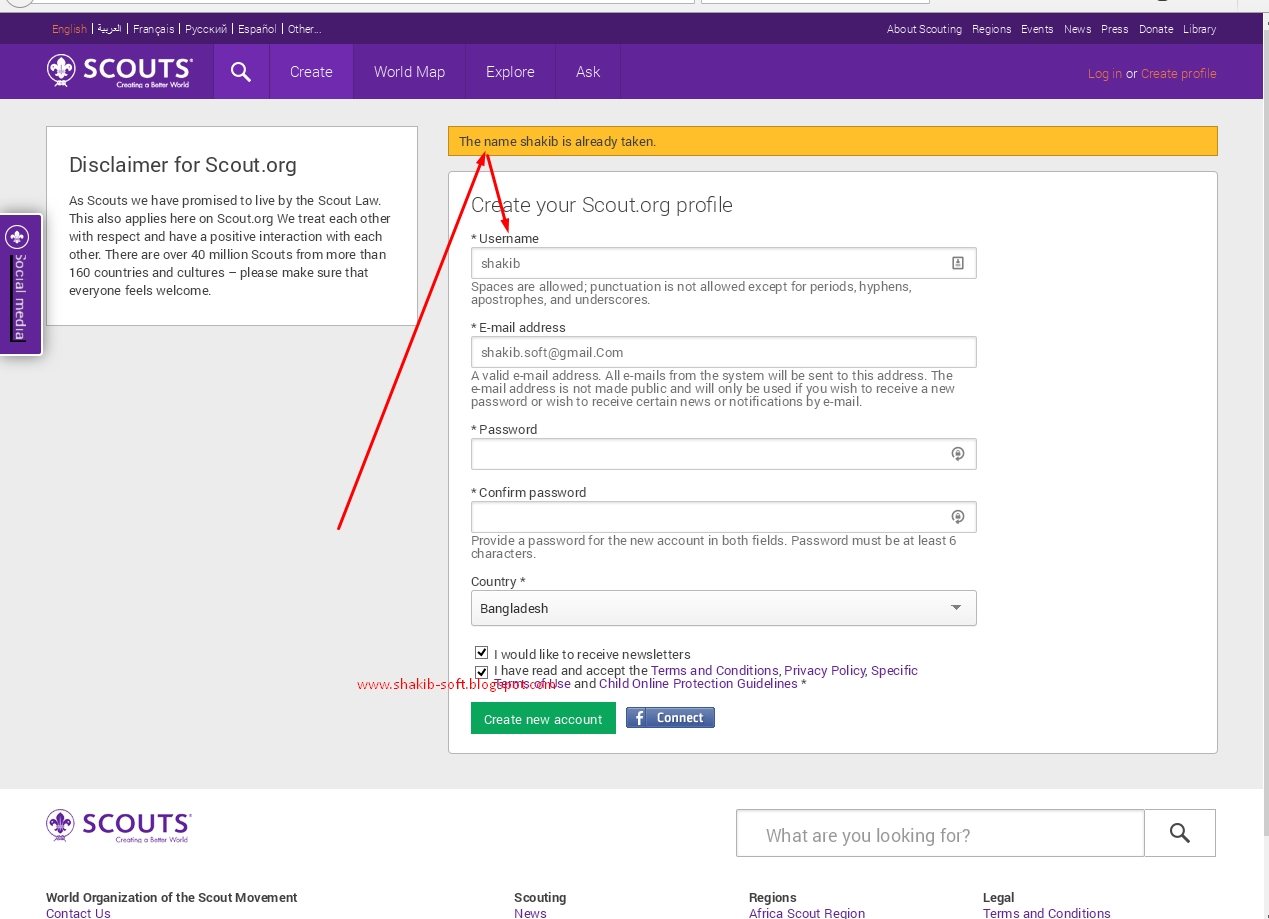1269x919 pixels.
Task: Click the Scouts logo in footer
Action: pos(119,826)
